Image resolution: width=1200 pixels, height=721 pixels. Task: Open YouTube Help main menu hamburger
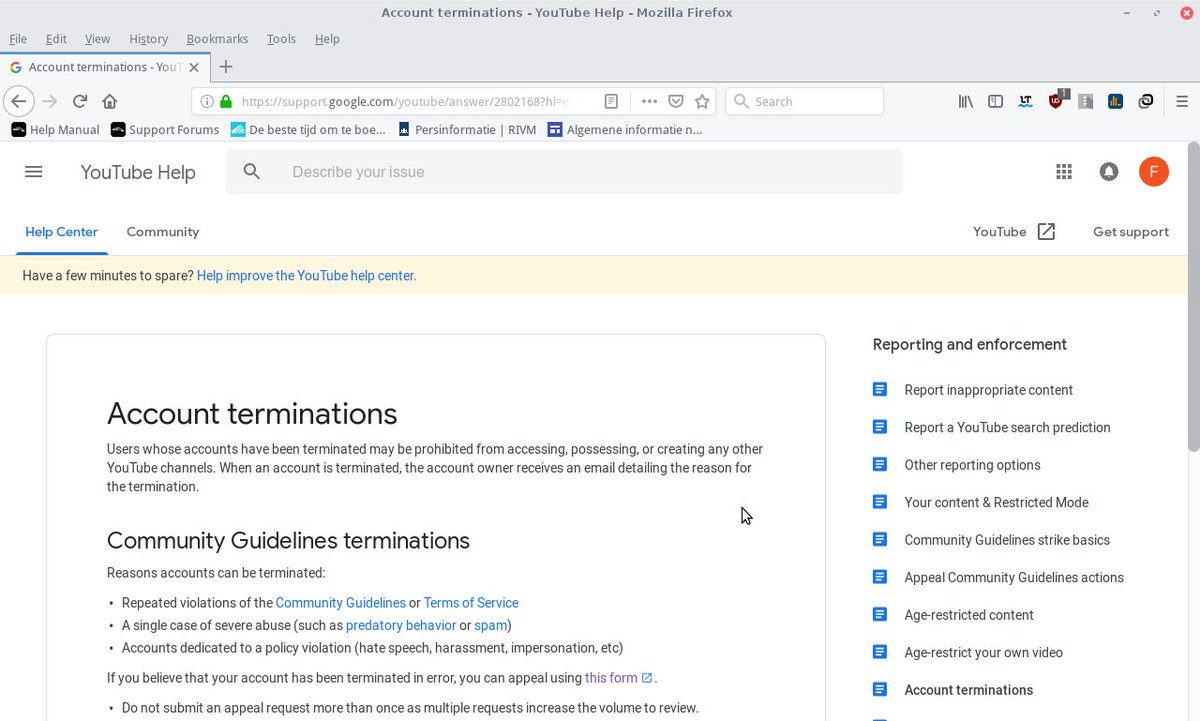tap(33, 172)
